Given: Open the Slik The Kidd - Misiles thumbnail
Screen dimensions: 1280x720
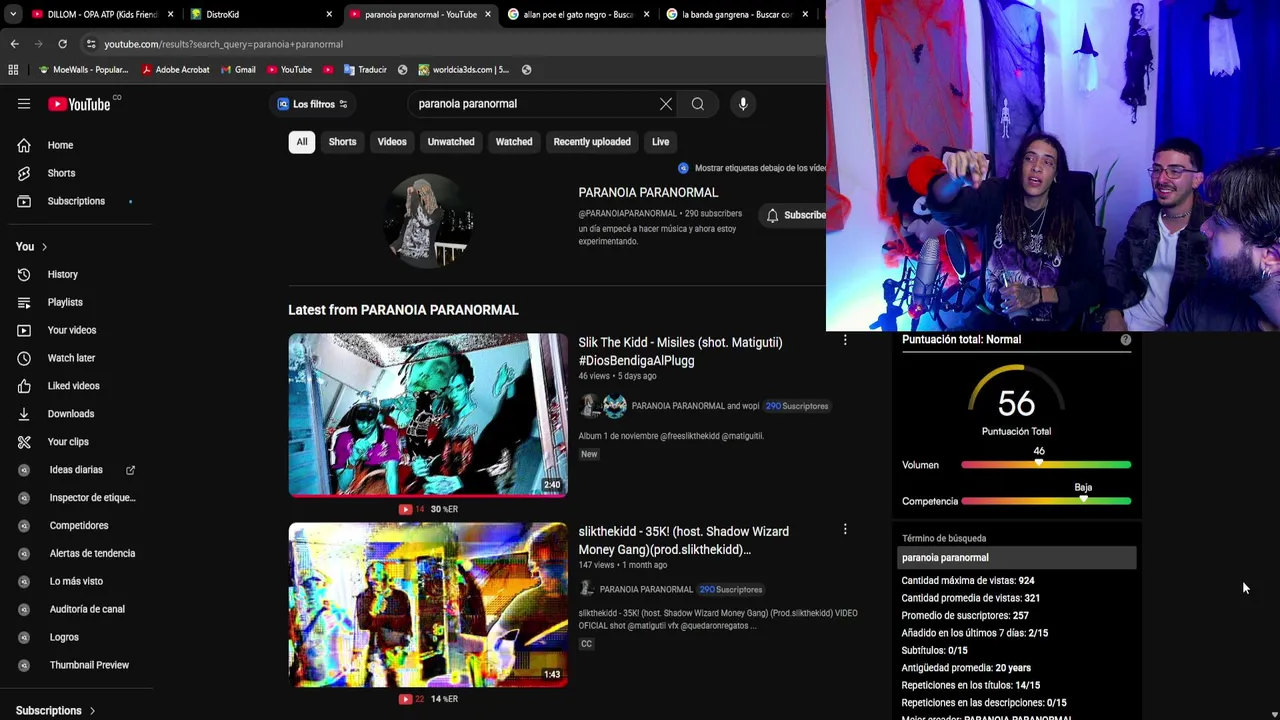Looking at the screenshot, I should [428, 415].
